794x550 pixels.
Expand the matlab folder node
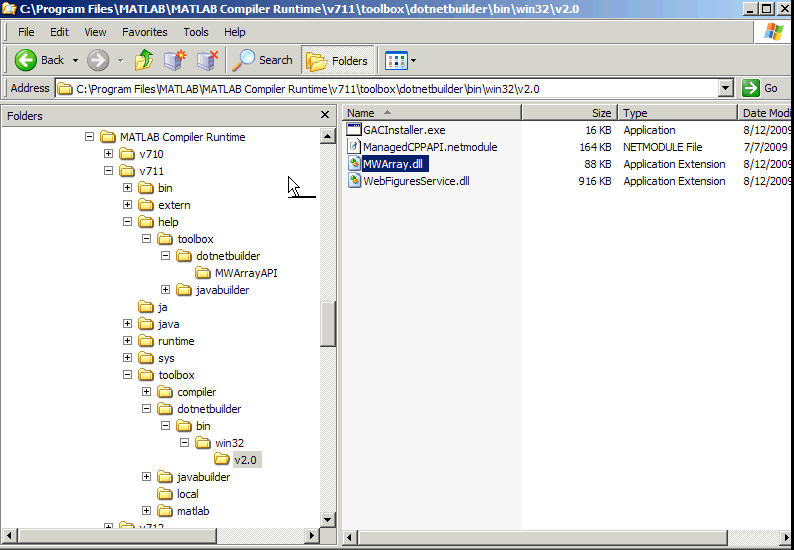click(x=146, y=510)
